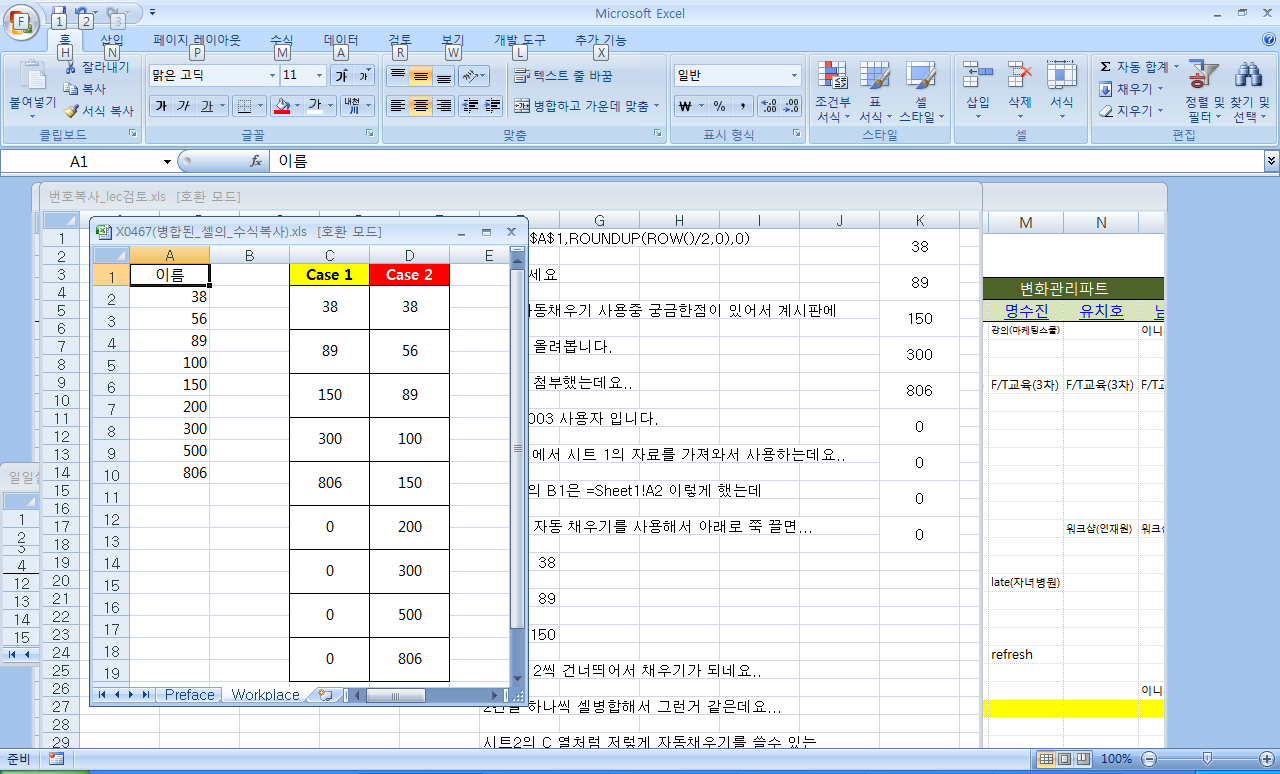Screen dimensions: 1280x774
Task: Click the percent style button
Action: 719,106
